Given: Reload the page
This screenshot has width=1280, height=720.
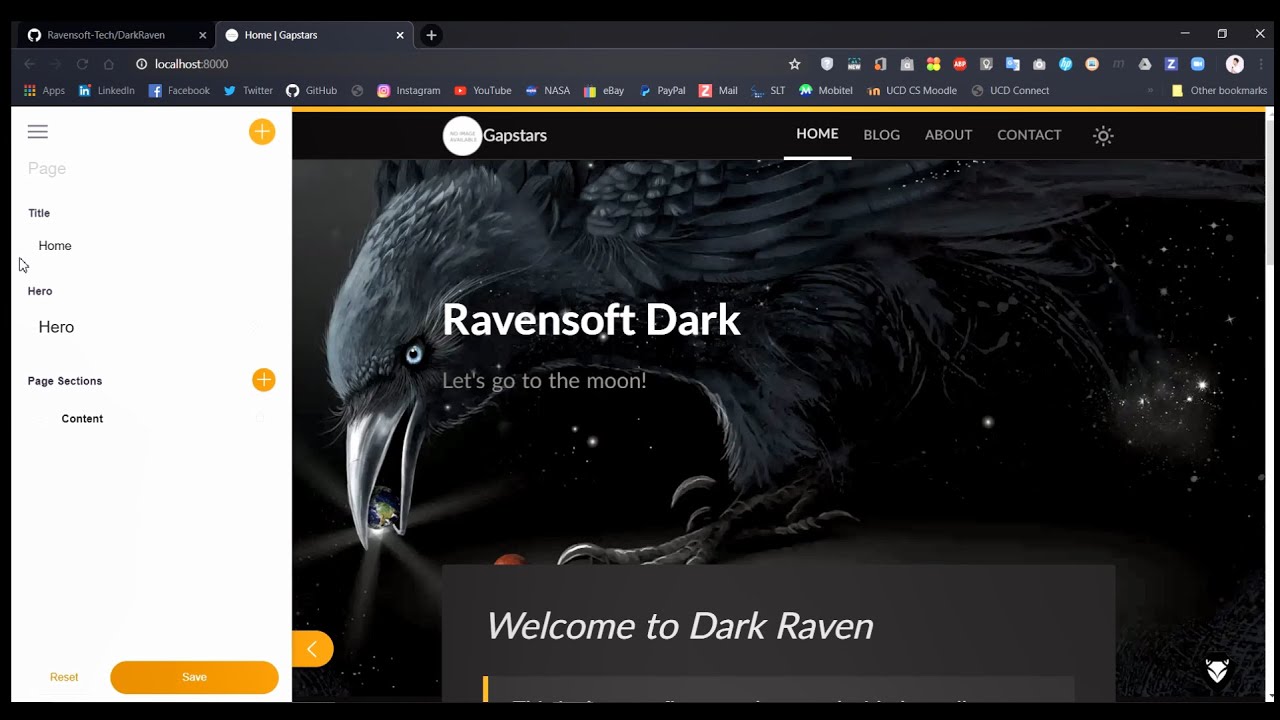Looking at the screenshot, I should click(82, 64).
